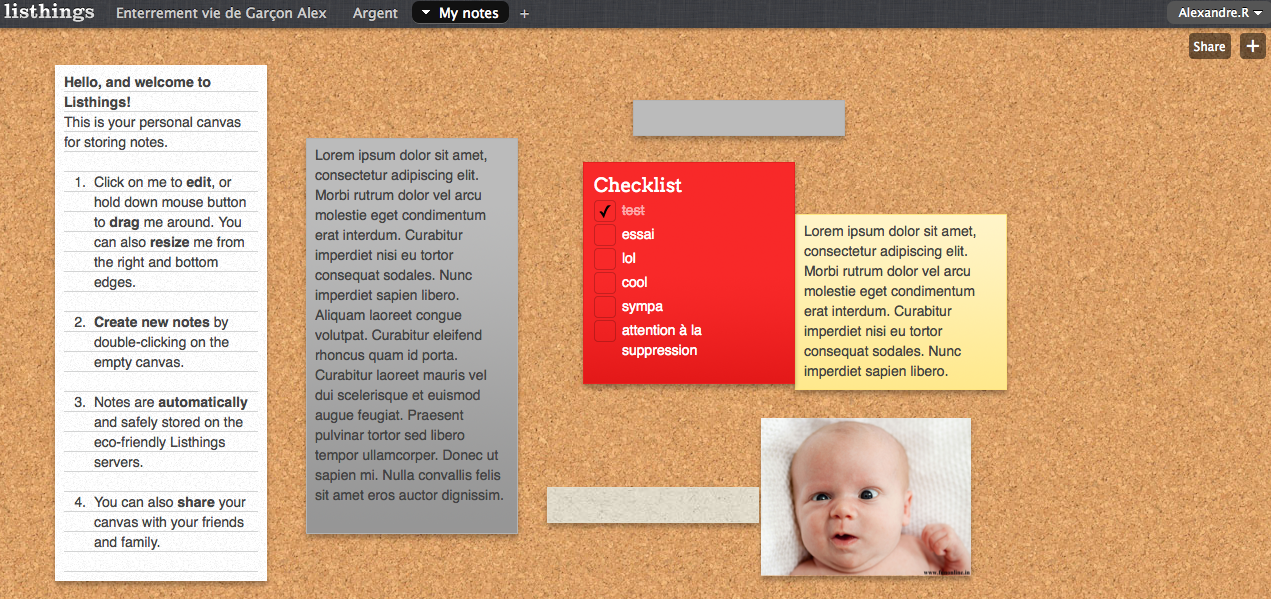Viewport: 1271px width, 599px height.
Task: Open the Argent tab
Action: tap(375, 13)
